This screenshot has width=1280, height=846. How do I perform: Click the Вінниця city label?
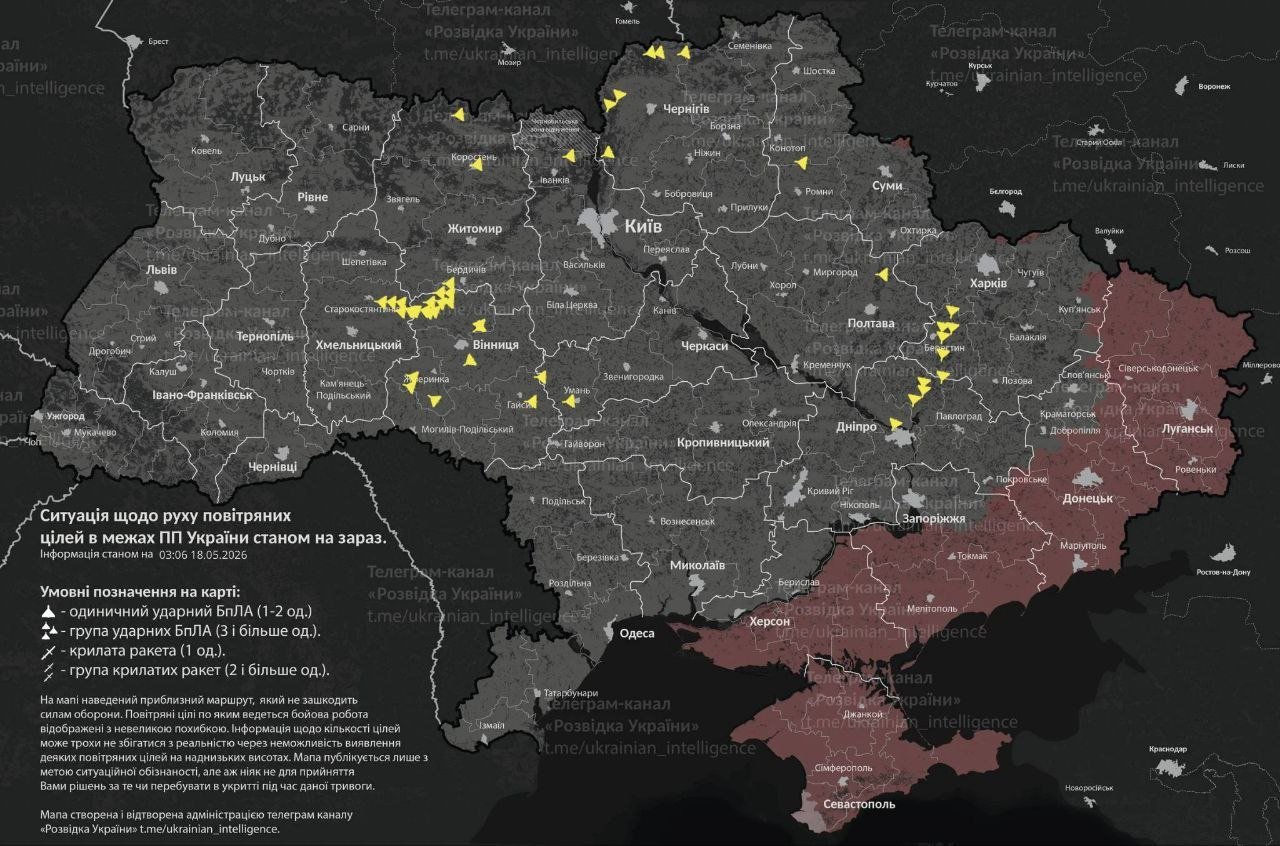(495, 344)
